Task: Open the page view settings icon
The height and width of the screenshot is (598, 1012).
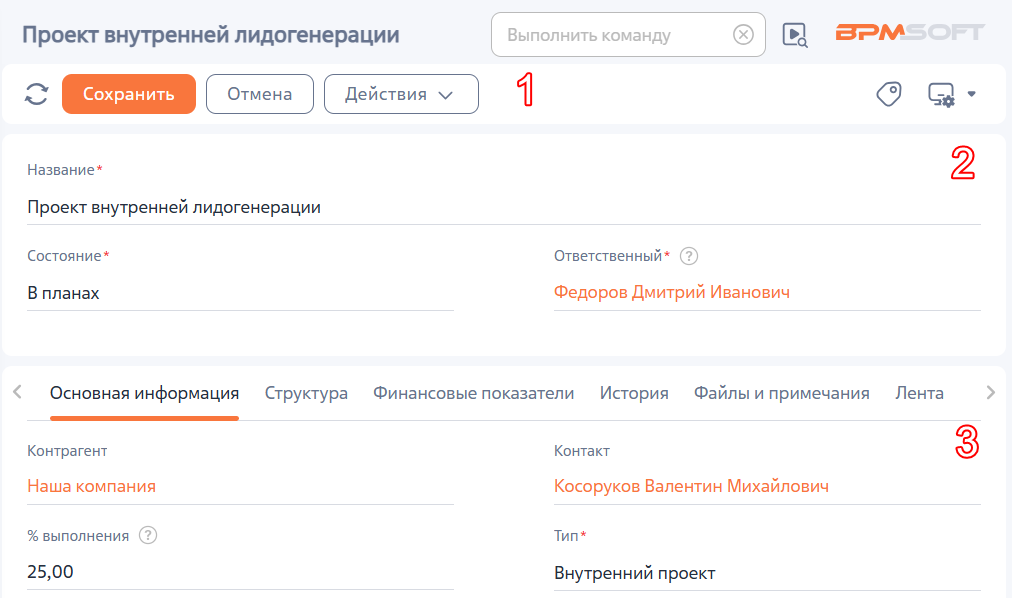Action: 941,95
